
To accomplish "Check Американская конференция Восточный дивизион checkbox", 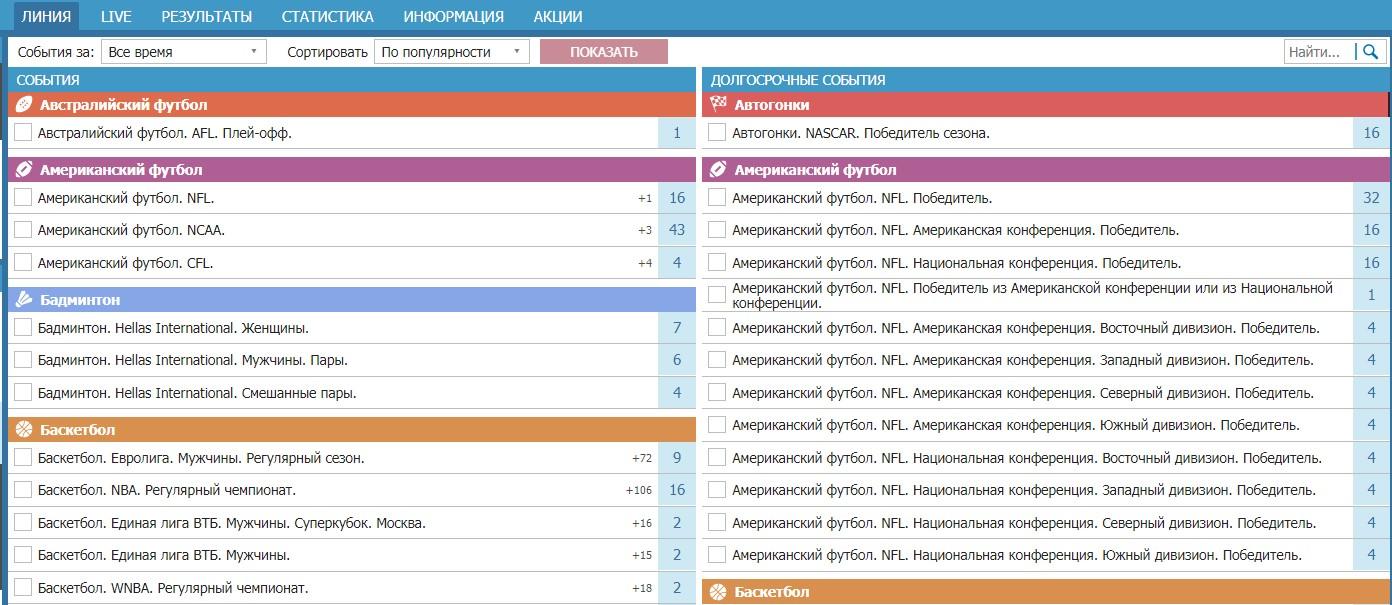I will [717, 327].
